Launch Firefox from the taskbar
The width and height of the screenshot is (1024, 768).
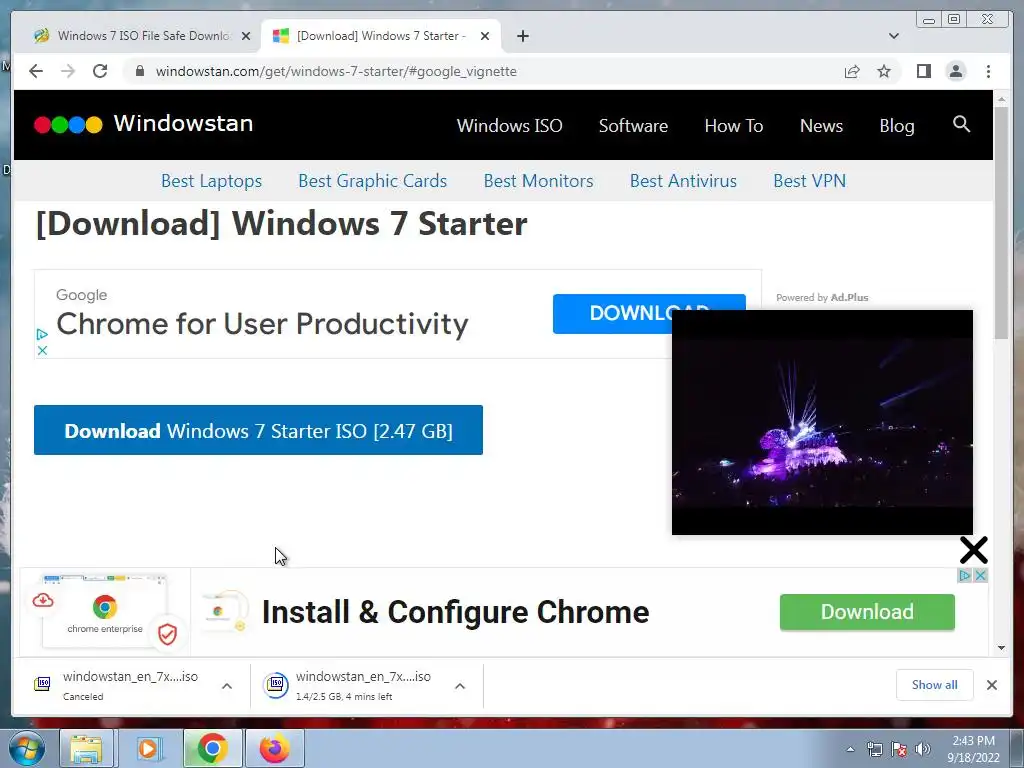pyautogui.click(x=274, y=748)
